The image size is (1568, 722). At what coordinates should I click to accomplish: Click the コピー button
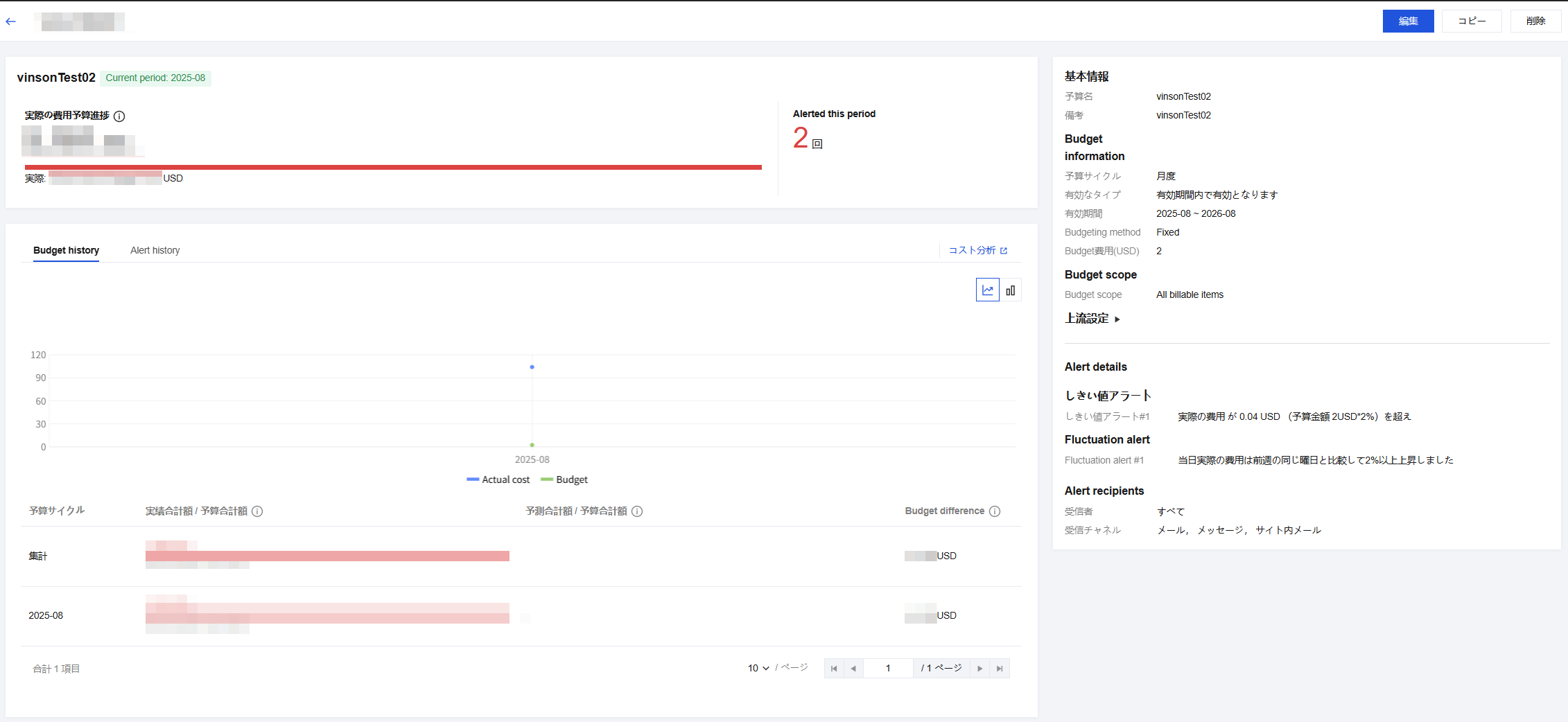(1472, 21)
